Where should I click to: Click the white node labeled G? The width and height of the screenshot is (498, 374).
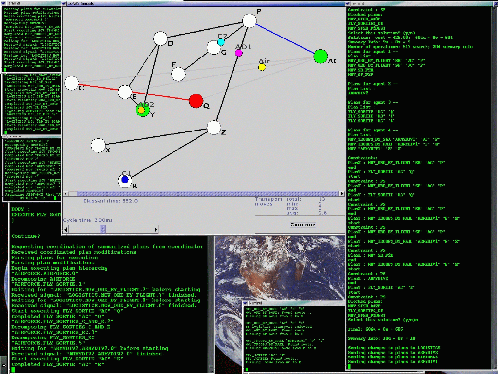(214, 48)
